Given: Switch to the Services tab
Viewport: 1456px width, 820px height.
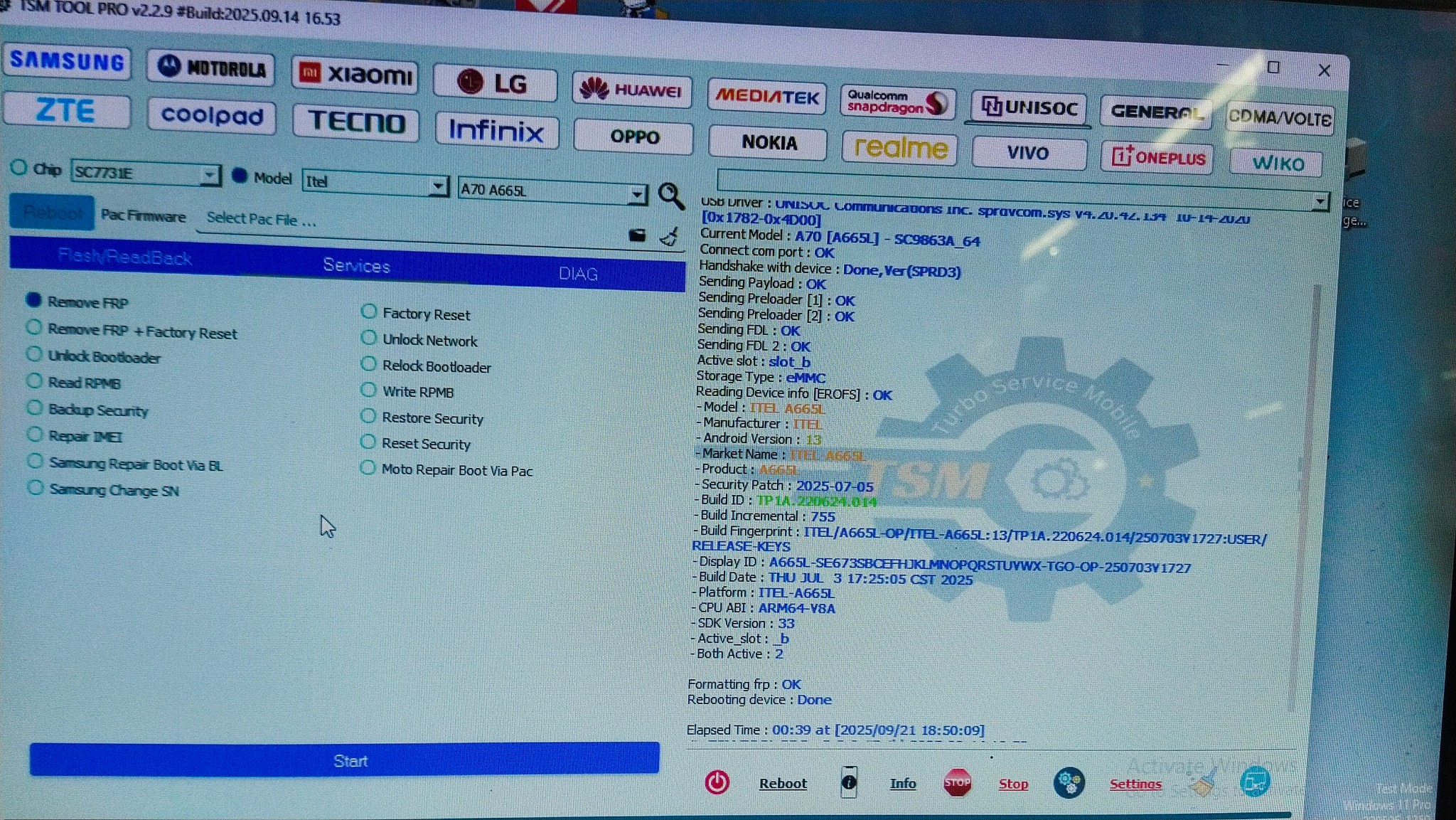Looking at the screenshot, I should click(x=356, y=265).
